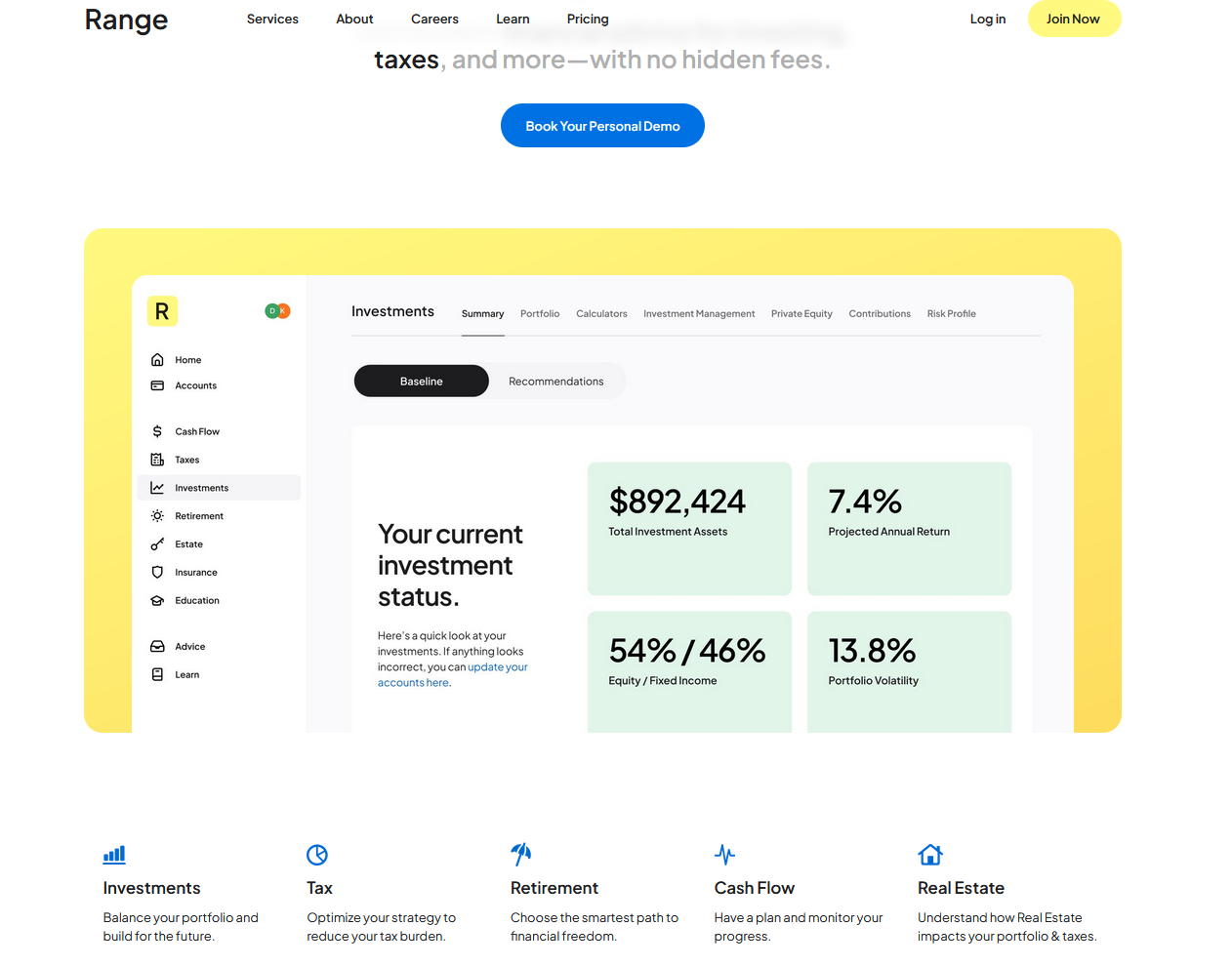
Task: Click the 54% / 46% Equity card
Action: point(689,672)
